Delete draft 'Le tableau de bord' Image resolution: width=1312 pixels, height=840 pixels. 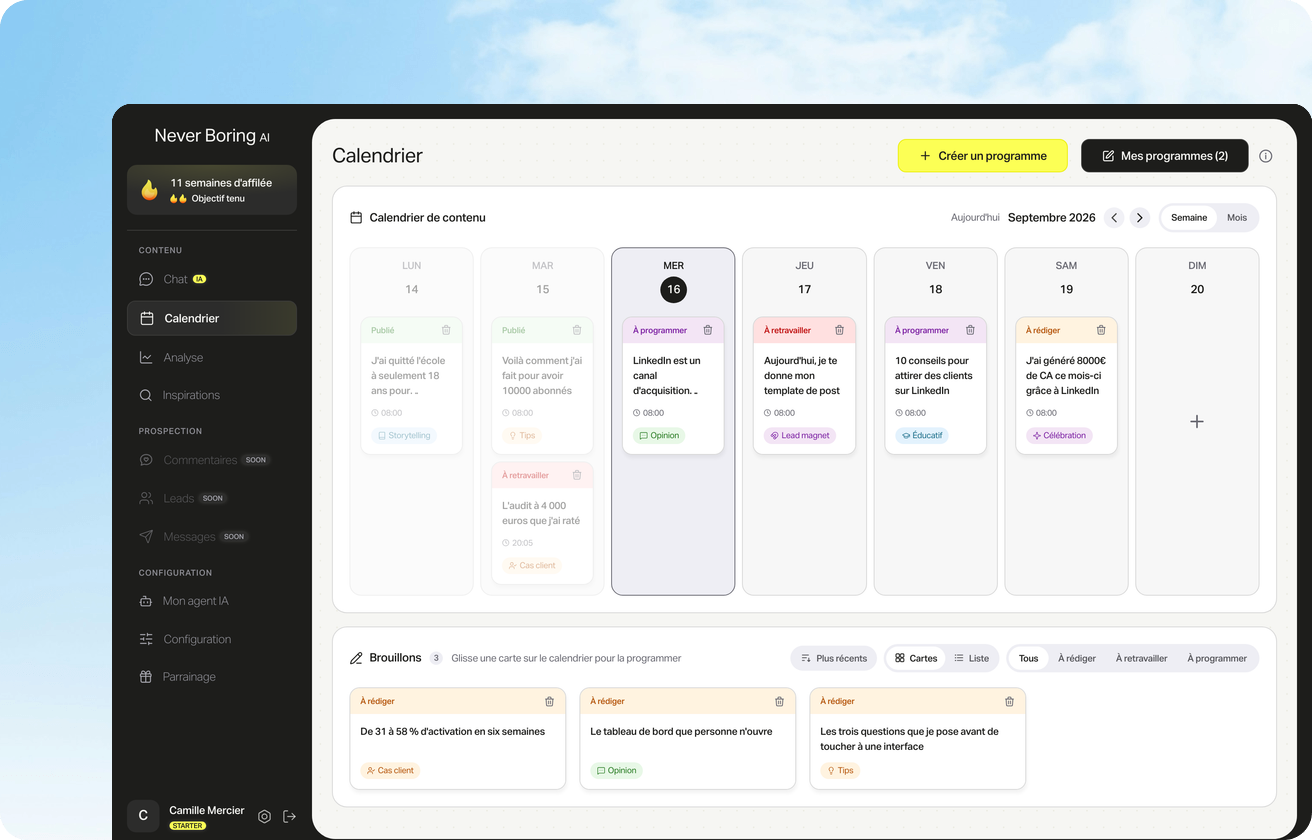pos(779,701)
